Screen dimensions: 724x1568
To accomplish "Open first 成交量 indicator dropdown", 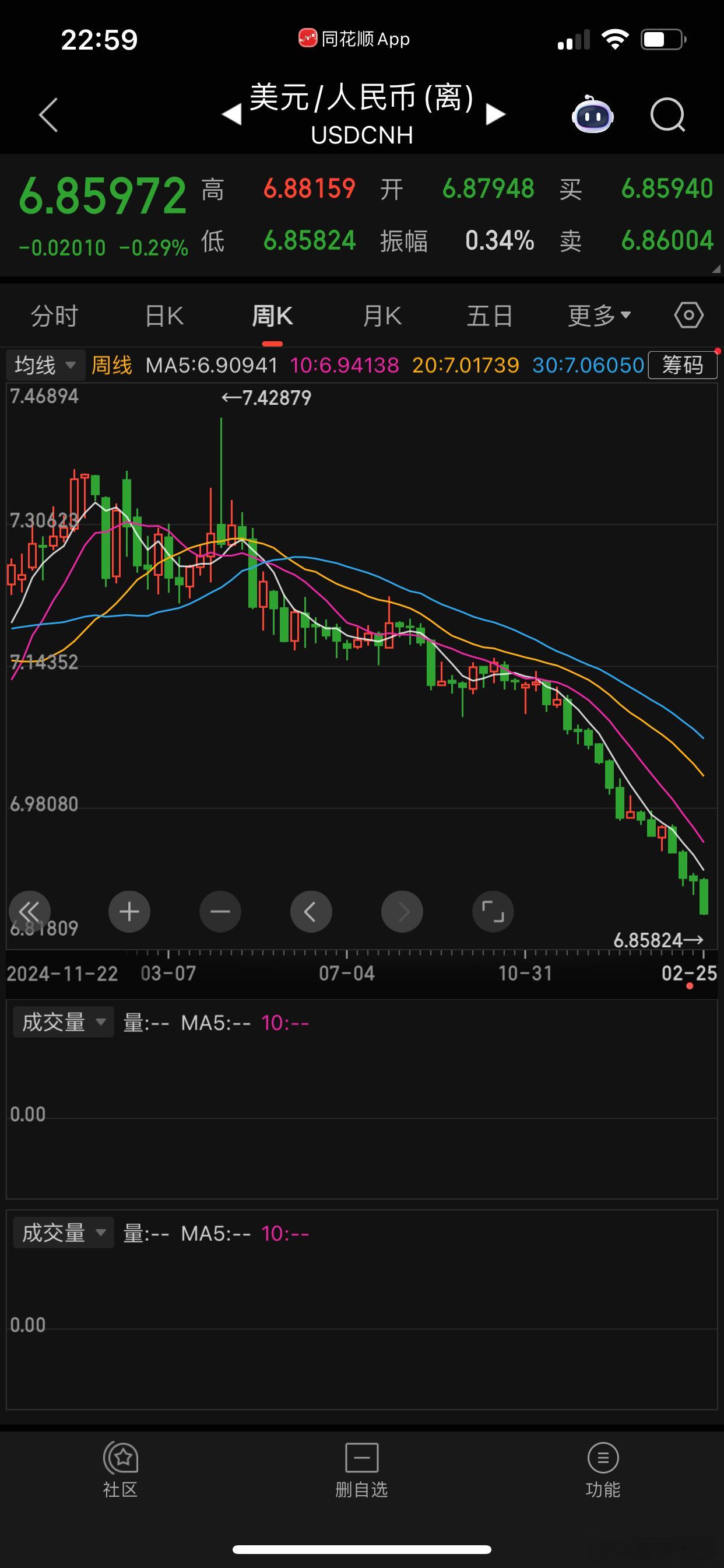I will coord(64,1022).
